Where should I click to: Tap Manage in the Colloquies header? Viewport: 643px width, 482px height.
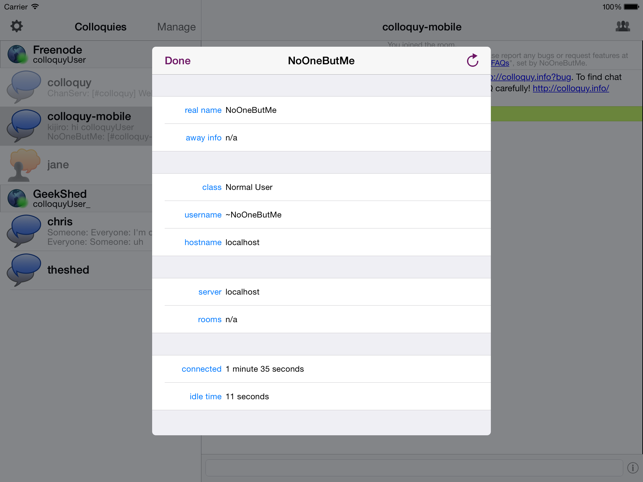coord(176,27)
